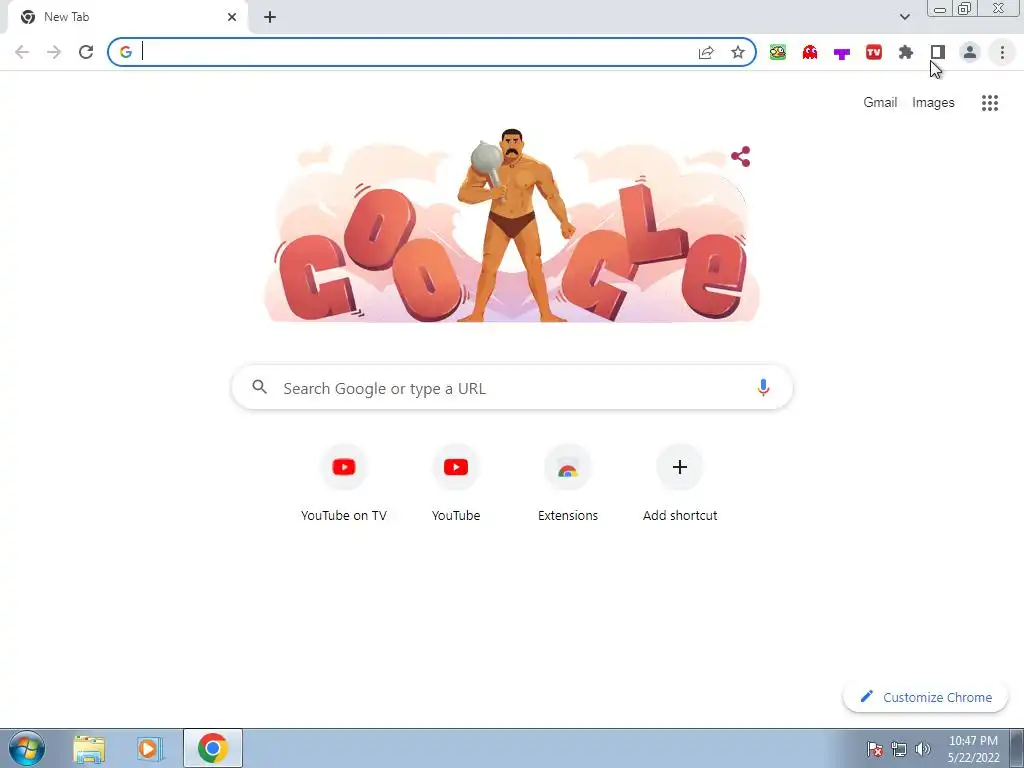Select the New Tab tab
The height and width of the screenshot is (768, 1024).
(127, 18)
